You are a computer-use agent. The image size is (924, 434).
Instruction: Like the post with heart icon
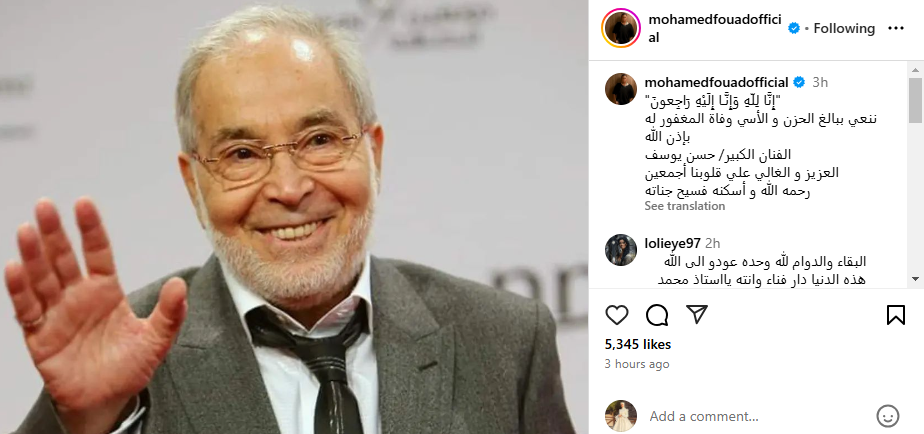[x=616, y=315]
